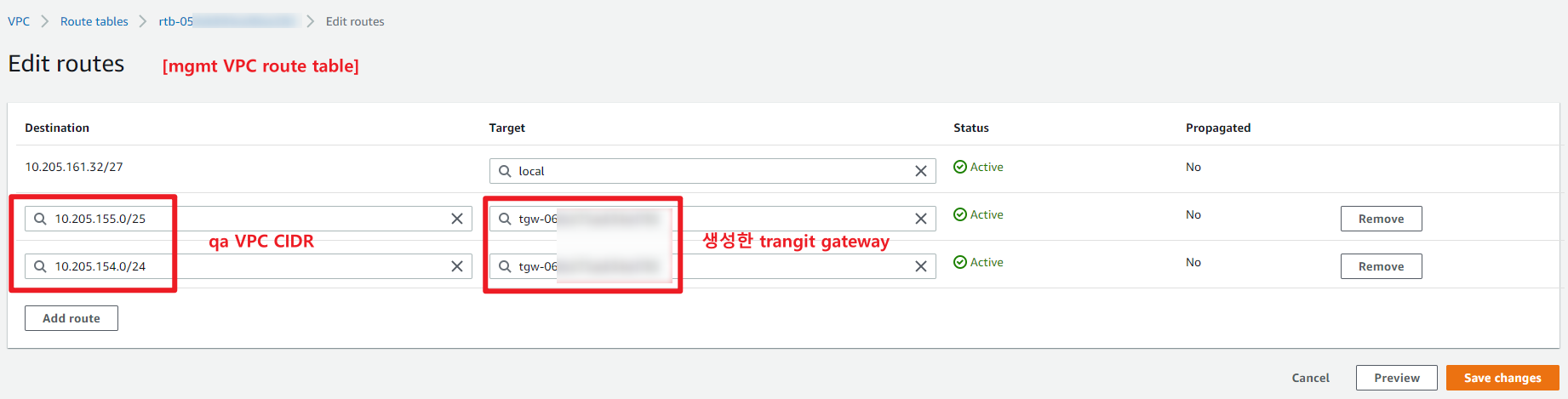Click search icon in 10.205.154.0/24 destination field
Image resolution: width=1568 pixels, height=399 pixels.
pos(40,266)
